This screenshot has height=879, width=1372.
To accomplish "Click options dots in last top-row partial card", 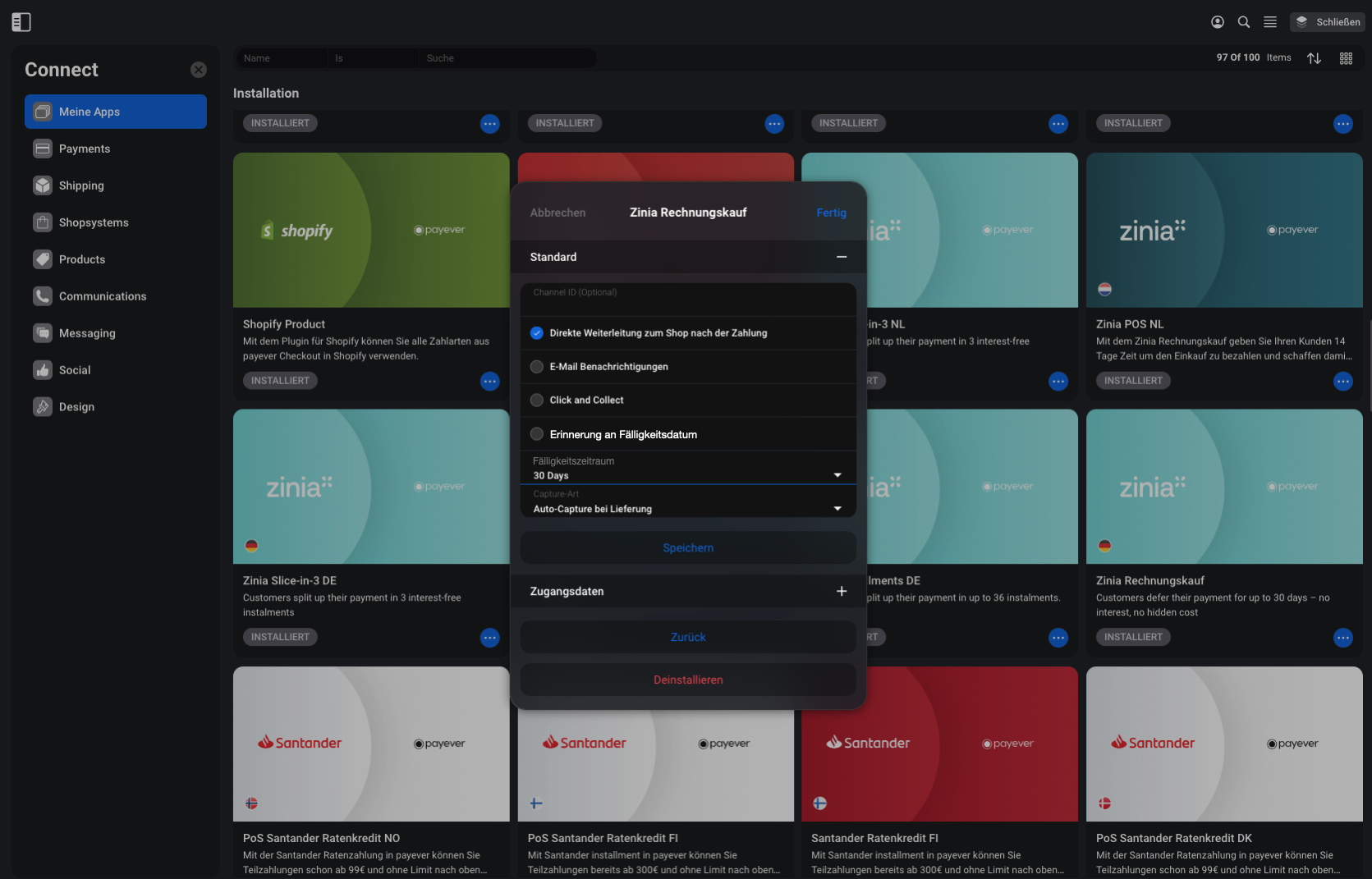I will coord(1343,124).
